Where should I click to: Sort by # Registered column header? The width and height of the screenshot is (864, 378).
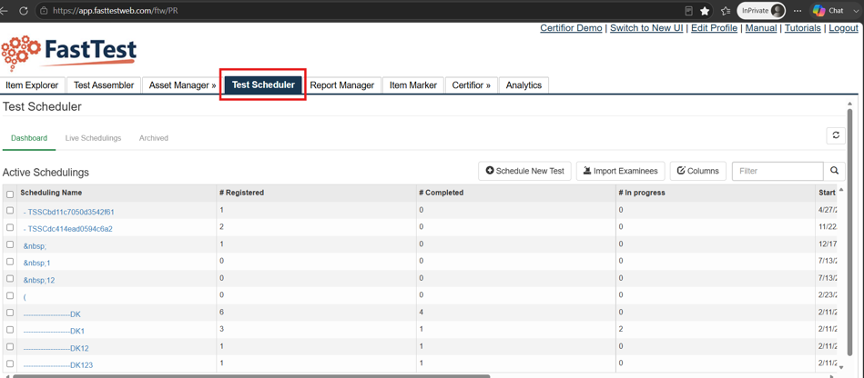[241, 193]
